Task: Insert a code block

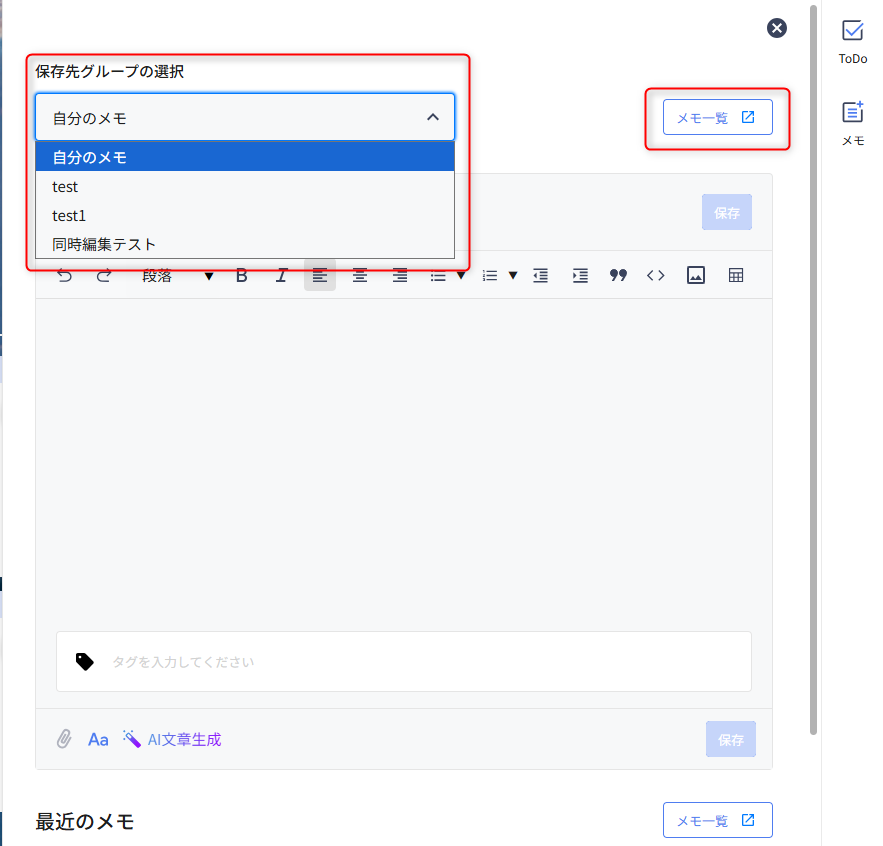Action: coord(656,276)
